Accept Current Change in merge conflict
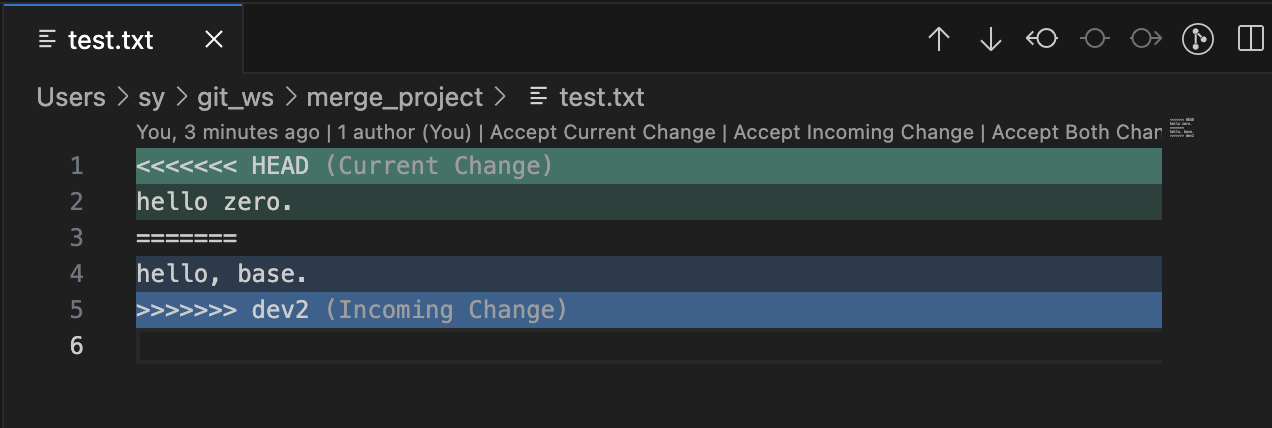The height and width of the screenshot is (428, 1272). tap(603, 132)
